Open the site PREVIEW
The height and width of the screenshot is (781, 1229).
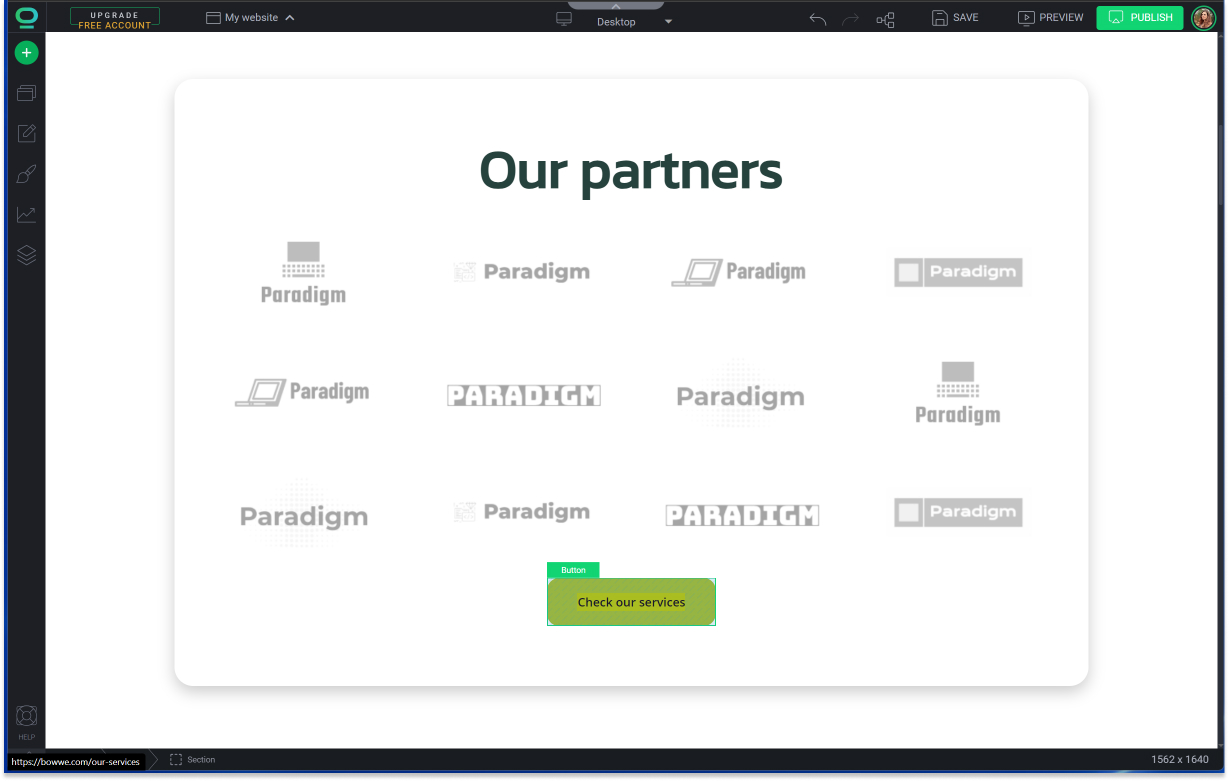[1050, 18]
